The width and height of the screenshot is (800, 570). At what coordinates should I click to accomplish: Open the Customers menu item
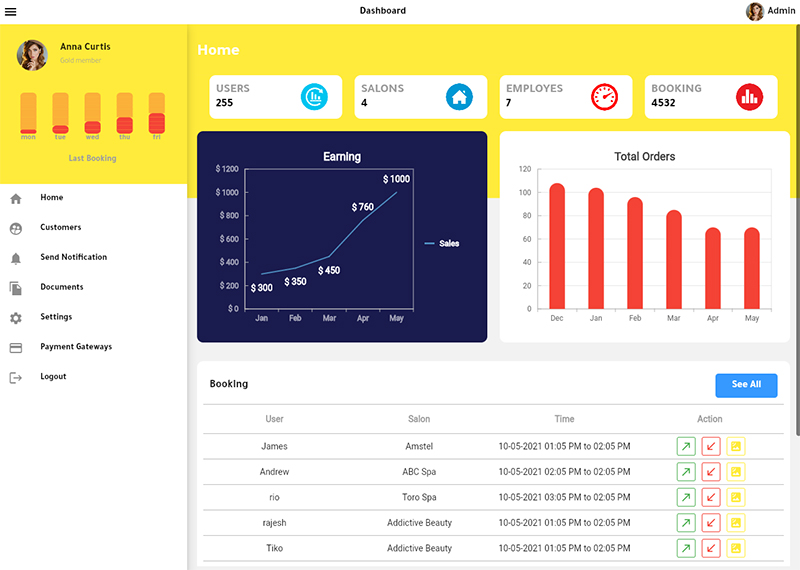pos(60,227)
